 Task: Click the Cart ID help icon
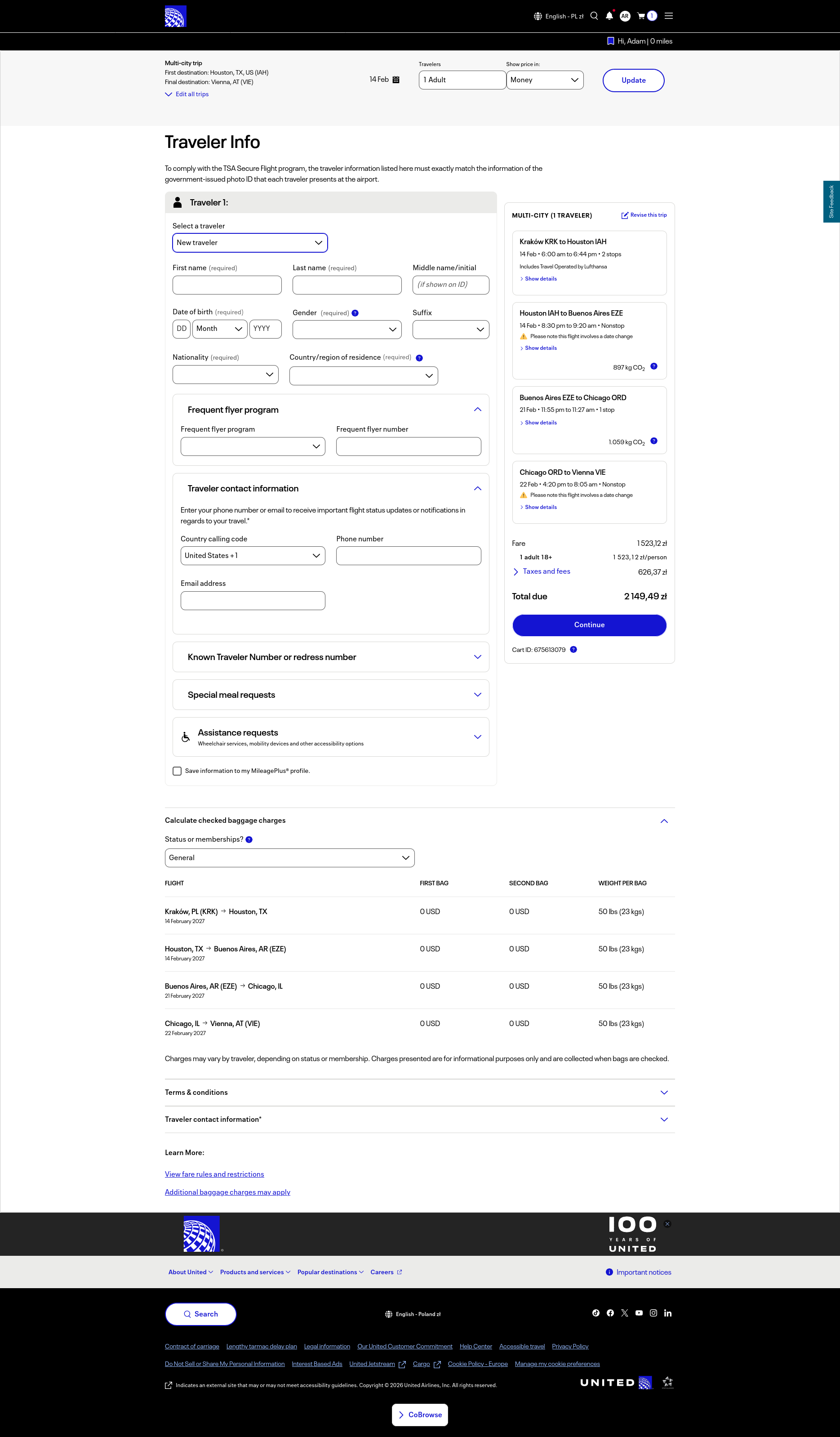click(574, 650)
